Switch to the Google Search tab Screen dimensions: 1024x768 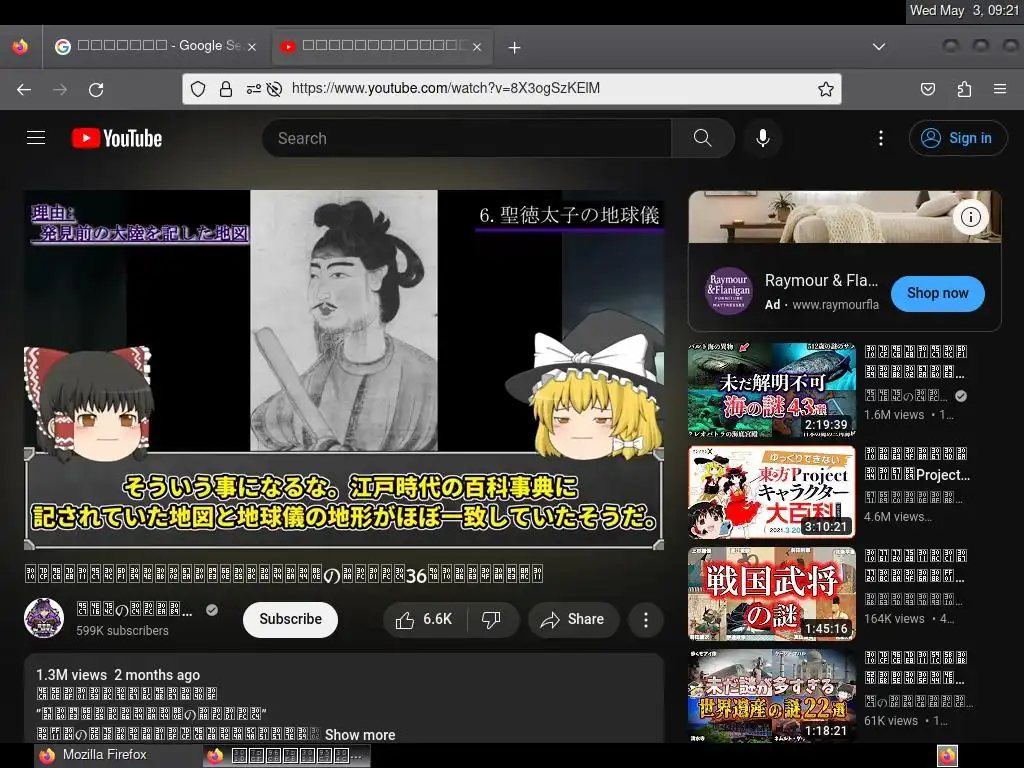(155, 46)
